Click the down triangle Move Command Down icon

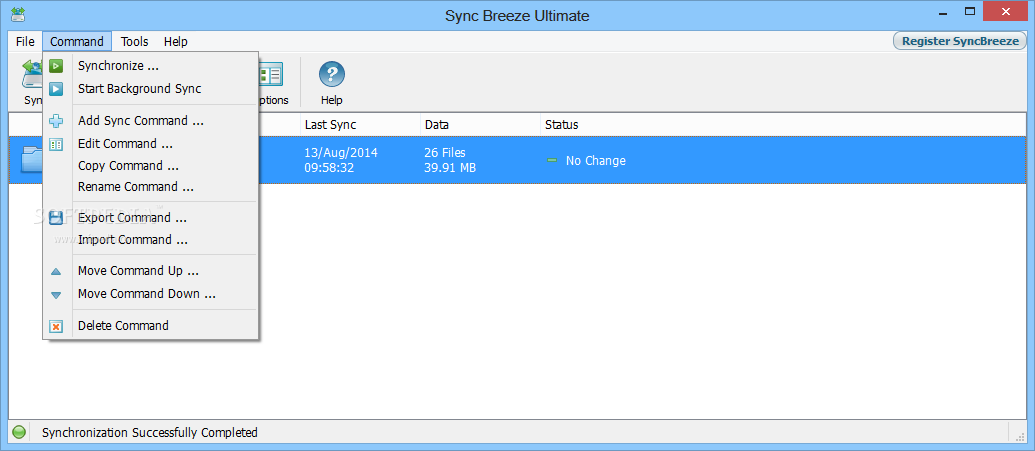[x=56, y=295]
